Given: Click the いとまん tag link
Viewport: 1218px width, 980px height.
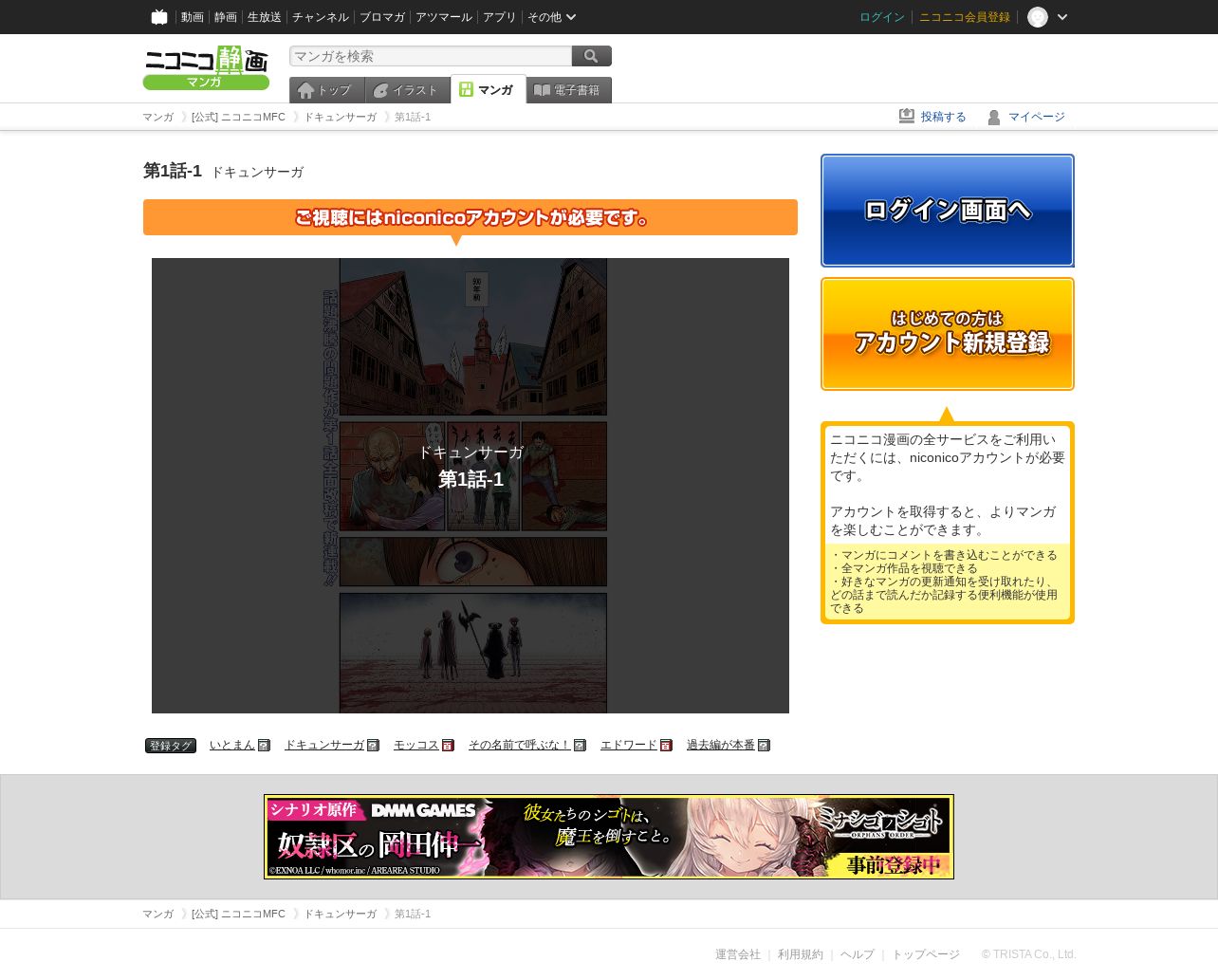Looking at the screenshot, I should coord(232,746).
